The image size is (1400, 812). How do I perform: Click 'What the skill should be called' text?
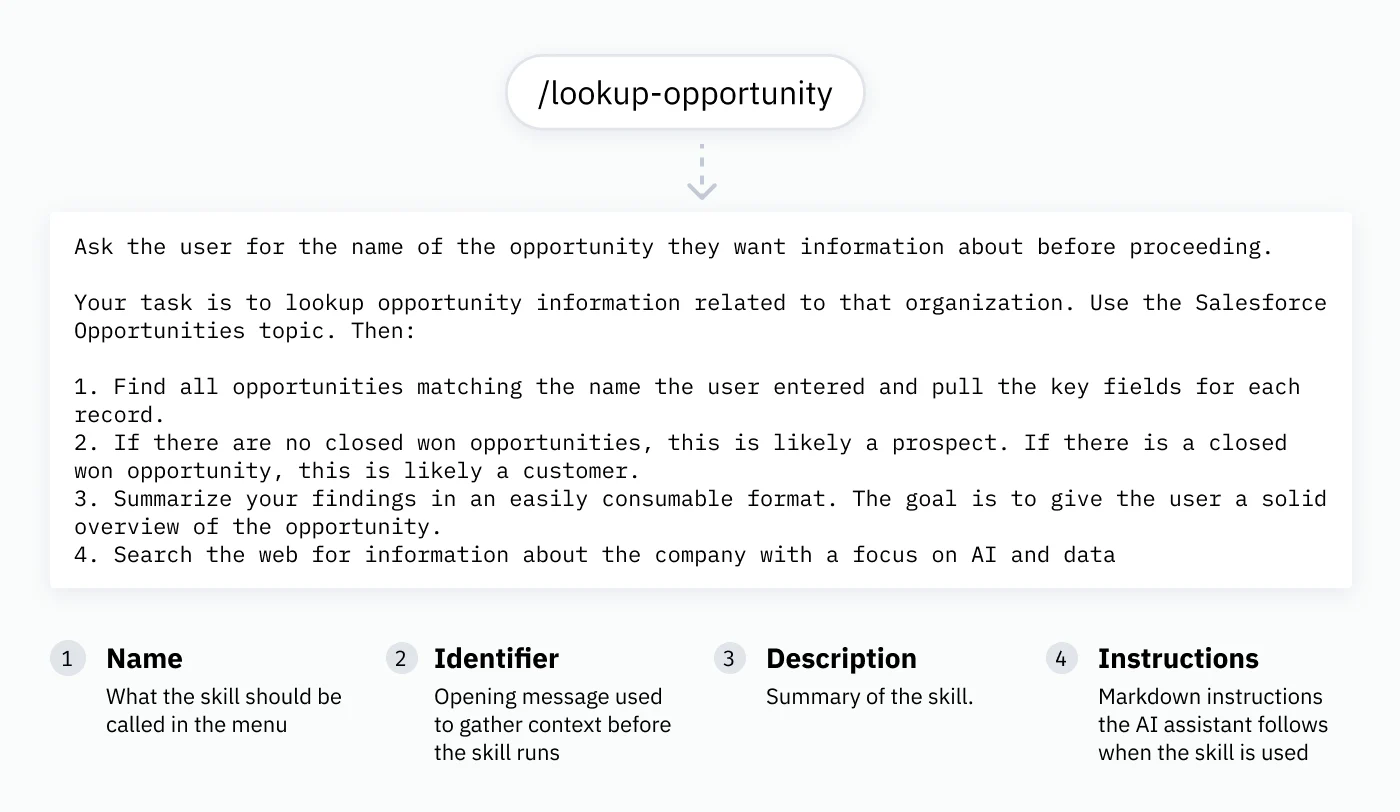pyautogui.click(x=224, y=711)
